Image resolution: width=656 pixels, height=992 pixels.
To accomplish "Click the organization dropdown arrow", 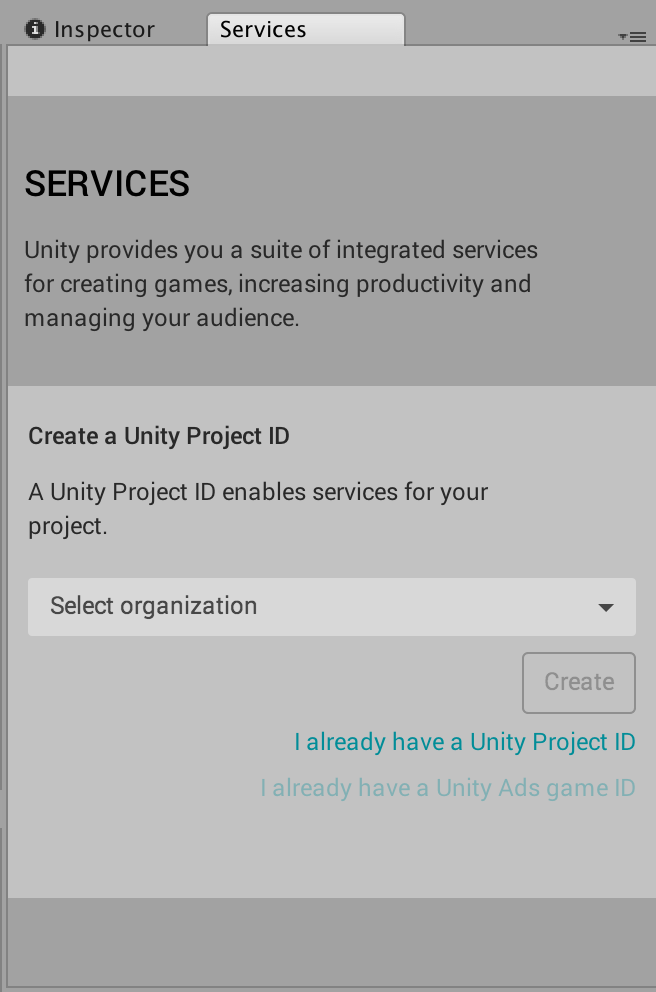I will point(605,607).
